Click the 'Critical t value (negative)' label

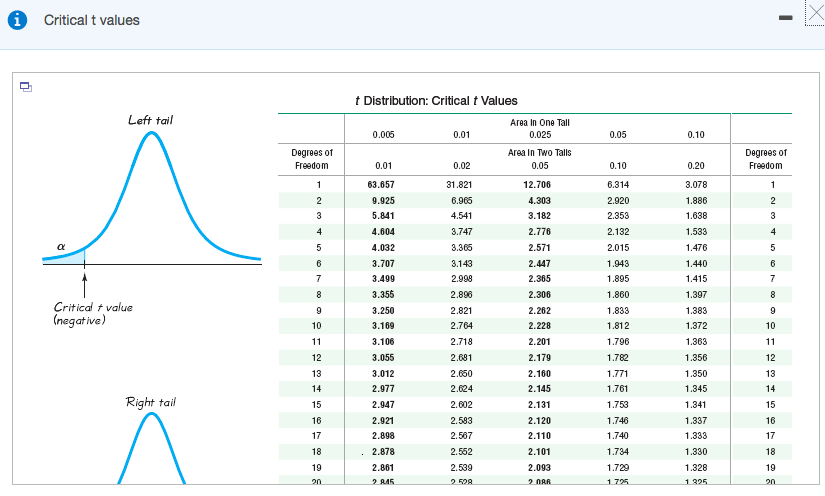click(93, 313)
